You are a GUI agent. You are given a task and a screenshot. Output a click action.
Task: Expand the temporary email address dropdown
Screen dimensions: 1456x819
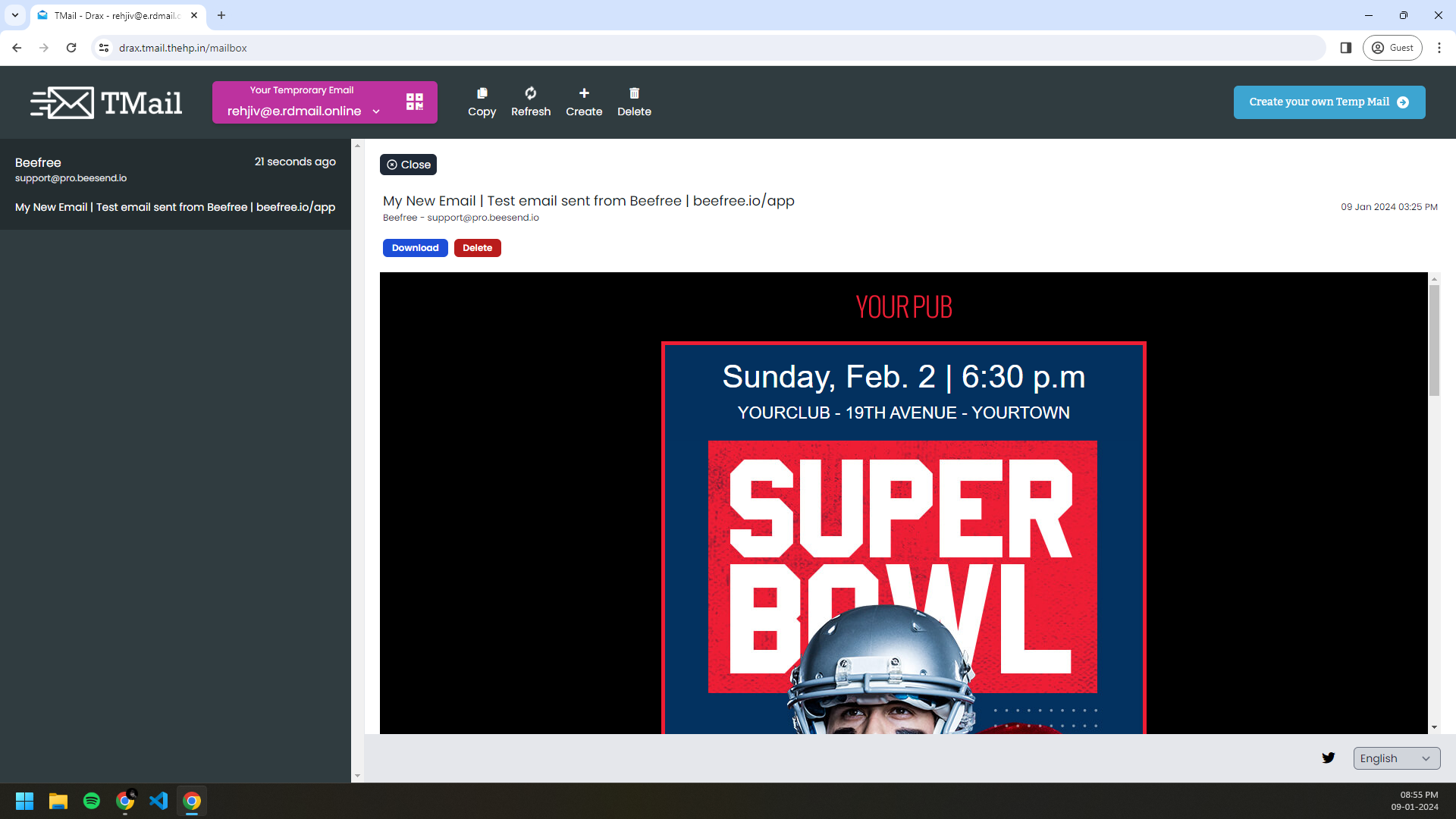[x=376, y=111]
